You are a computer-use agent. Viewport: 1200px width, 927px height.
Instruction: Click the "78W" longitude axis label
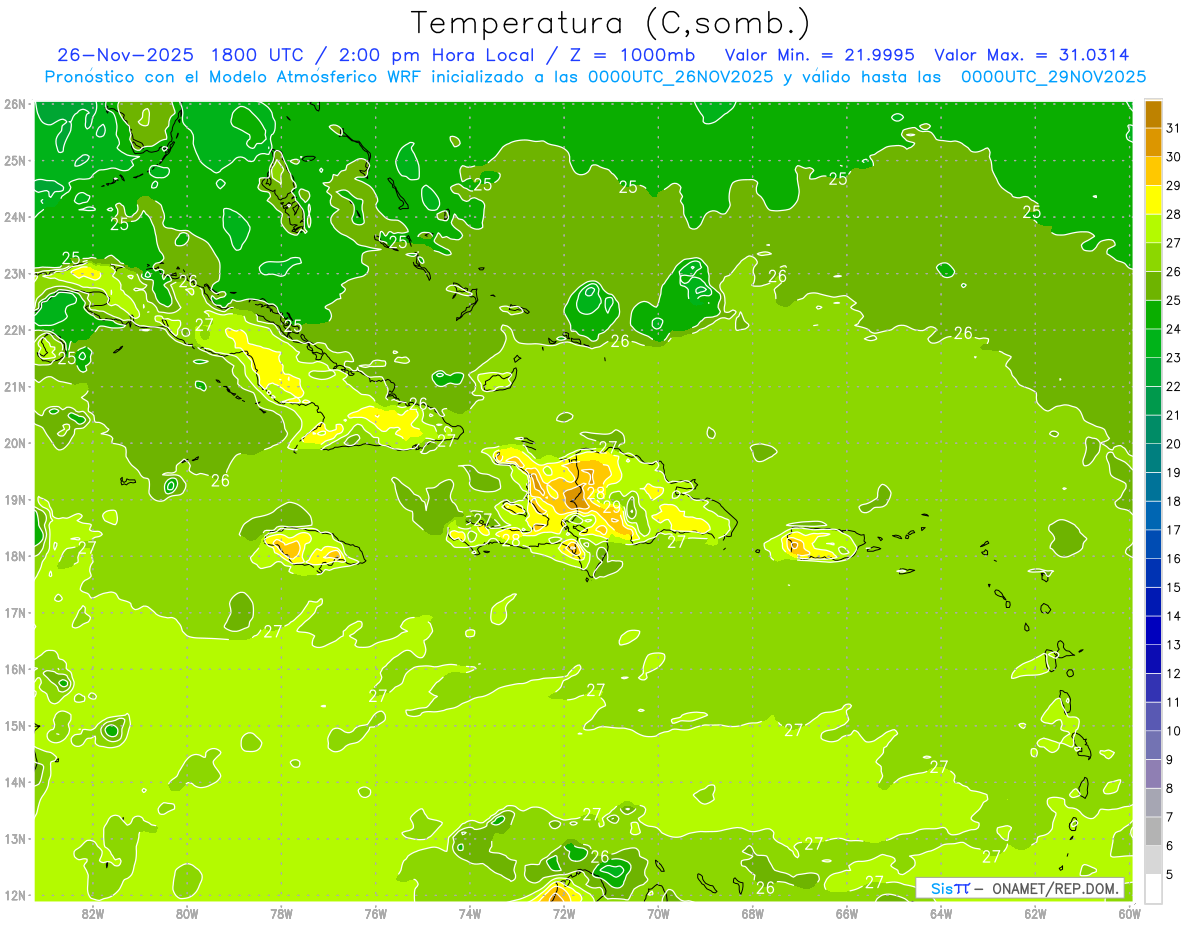pyautogui.click(x=281, y=913)
